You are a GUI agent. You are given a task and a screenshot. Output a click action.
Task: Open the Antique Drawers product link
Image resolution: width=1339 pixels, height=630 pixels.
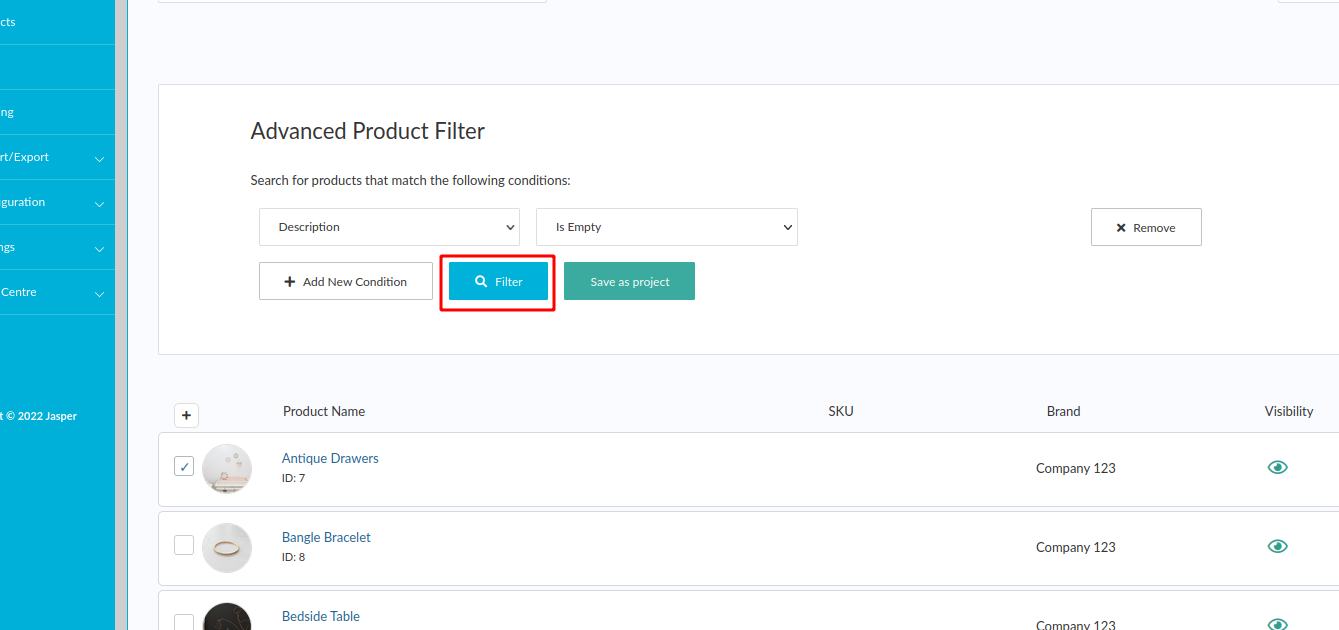[330, 458]
